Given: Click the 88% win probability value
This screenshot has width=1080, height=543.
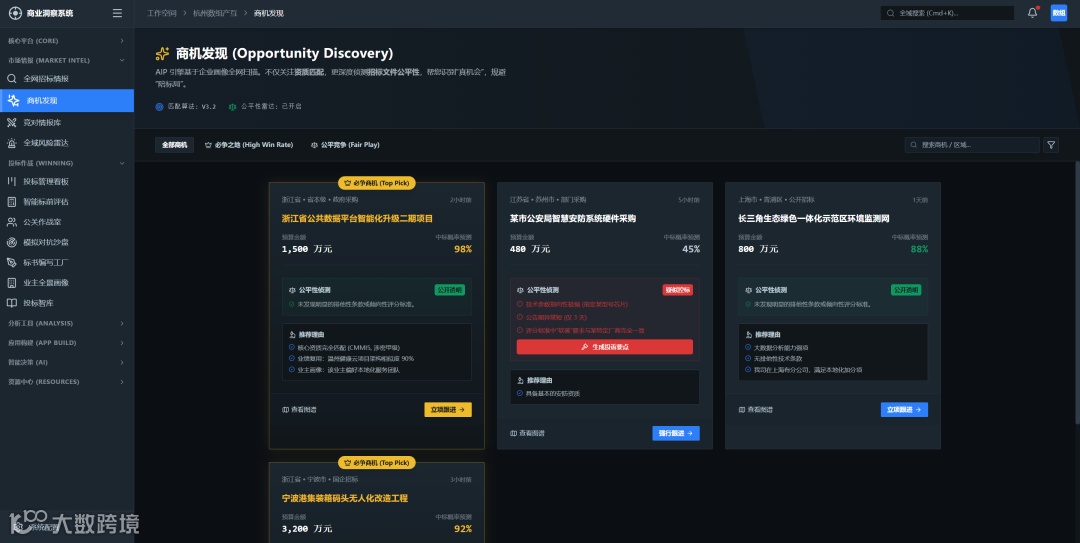Looking at the screenshot, I should tap(920, 249).
